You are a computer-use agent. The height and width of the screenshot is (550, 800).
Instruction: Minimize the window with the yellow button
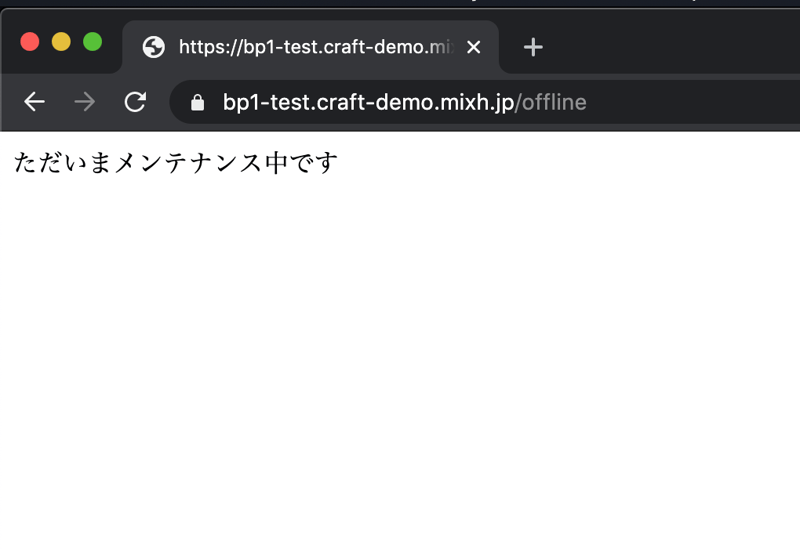[61, 42]
